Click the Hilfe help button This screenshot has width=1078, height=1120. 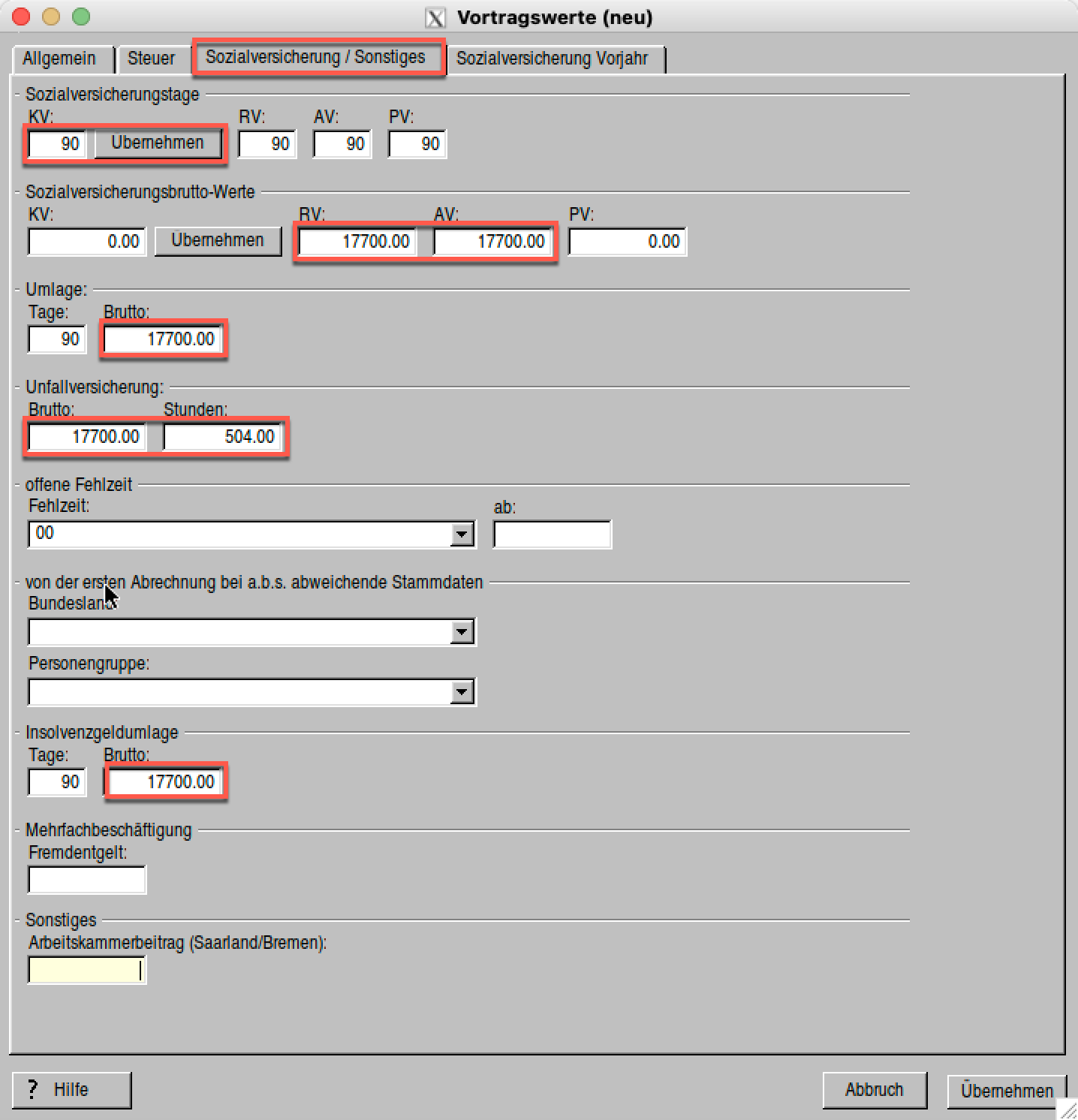point(71,1089)
